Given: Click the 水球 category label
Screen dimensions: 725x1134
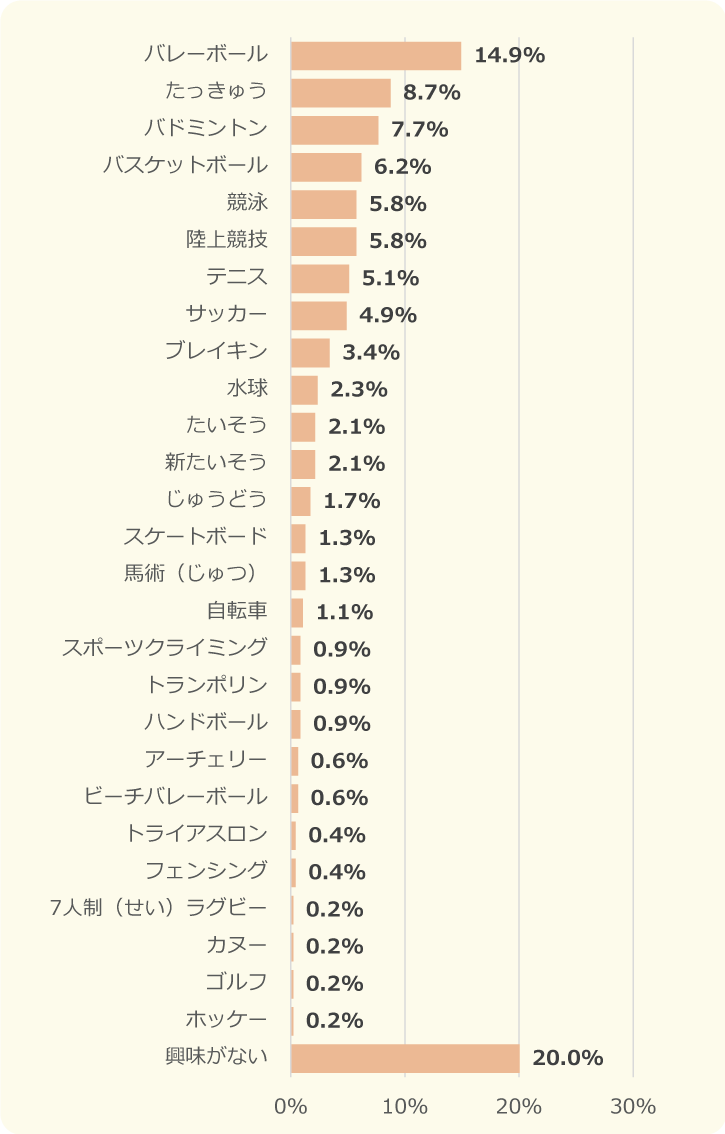Looking at the screenshot, I should 247,388.
